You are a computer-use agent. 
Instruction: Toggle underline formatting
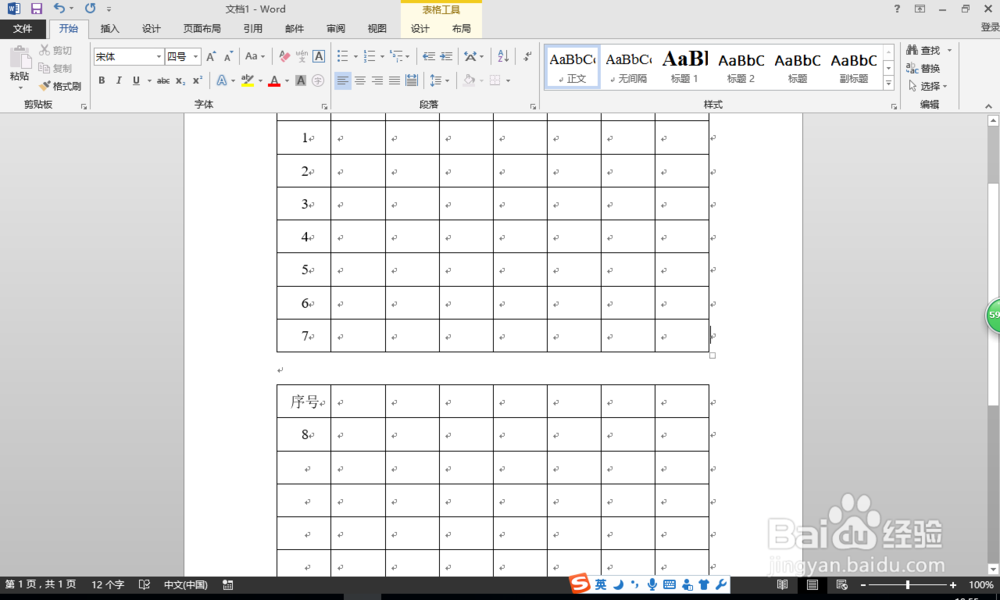click(x=136, y=80)
